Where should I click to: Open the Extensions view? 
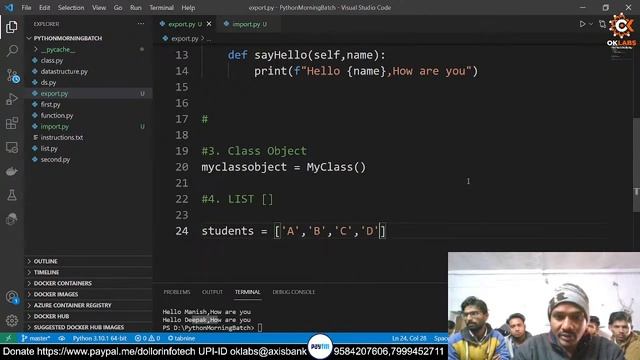pyautogui.click(x=12, y=123)
